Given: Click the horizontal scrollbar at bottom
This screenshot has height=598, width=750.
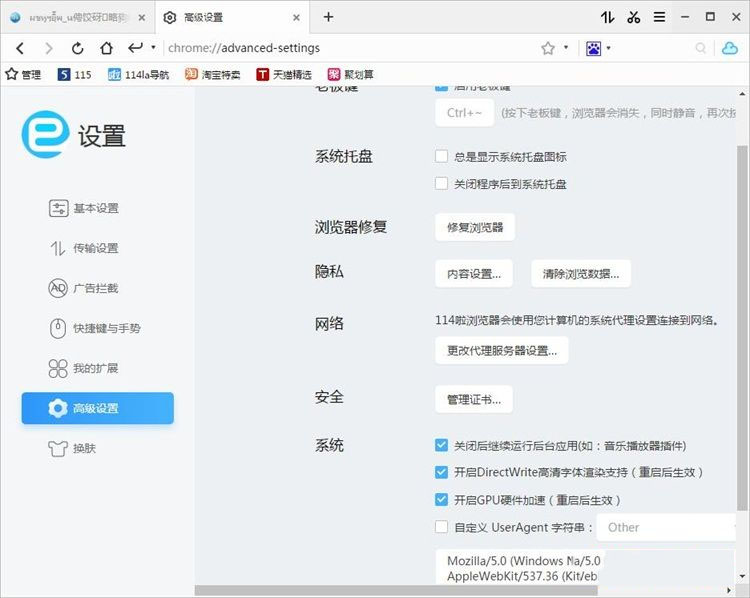Looking at the screenshot, I should coord(396,591).
